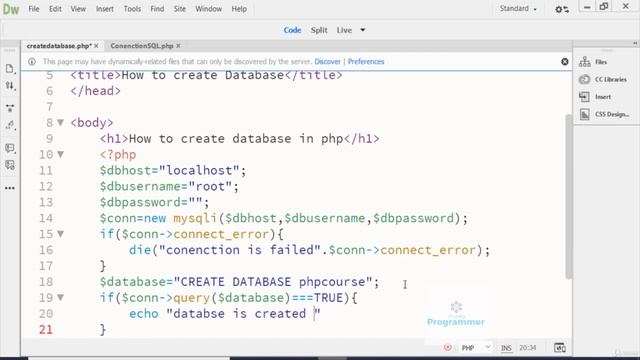The image size is (640, 360).
Task: Click the 20:34 cursor position indicator
Action: pos(527,348)
